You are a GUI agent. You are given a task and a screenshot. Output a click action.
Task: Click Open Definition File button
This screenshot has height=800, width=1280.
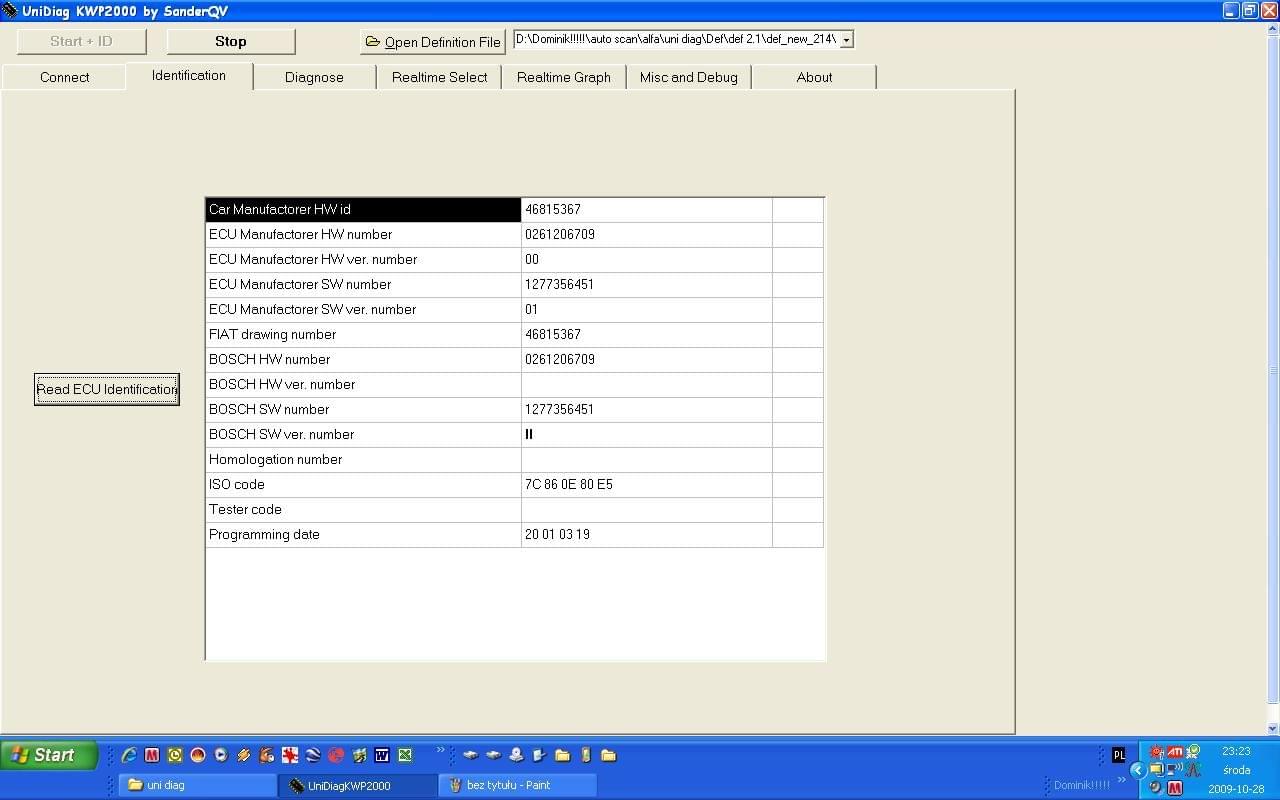point(433,42)
